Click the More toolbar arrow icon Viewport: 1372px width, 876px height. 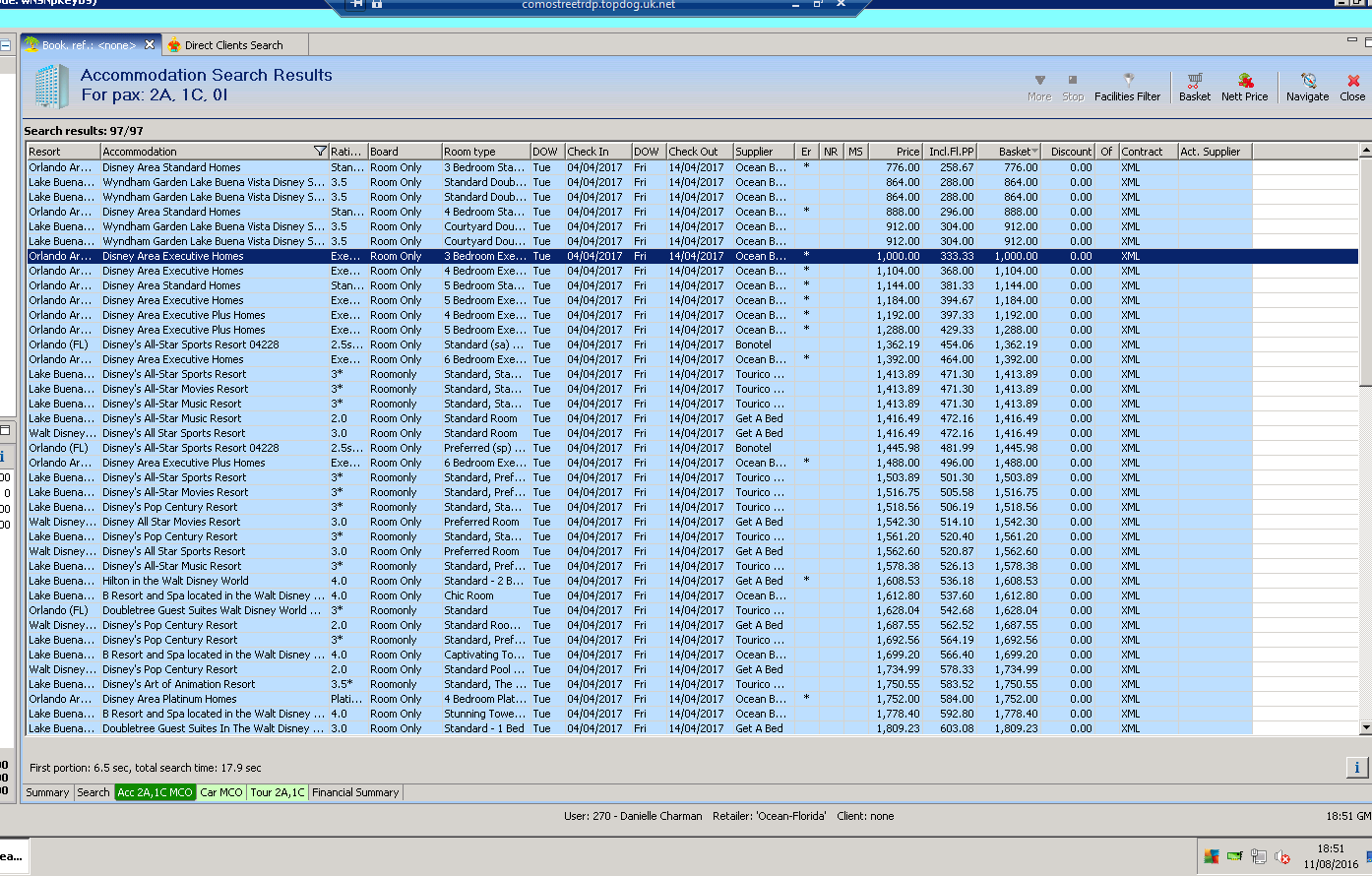[1039, 81]
